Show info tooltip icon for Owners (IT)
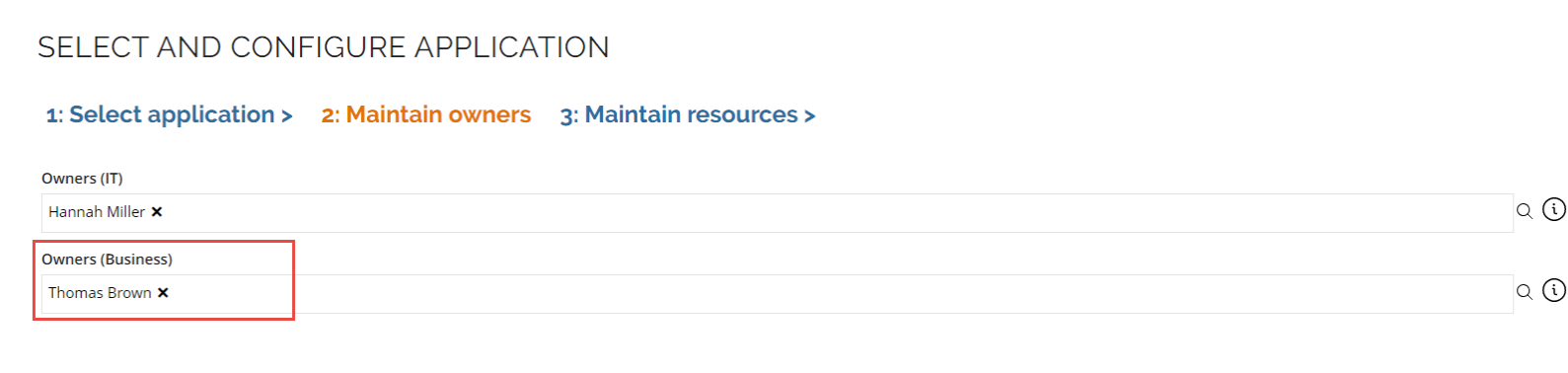 point(1554,209)
